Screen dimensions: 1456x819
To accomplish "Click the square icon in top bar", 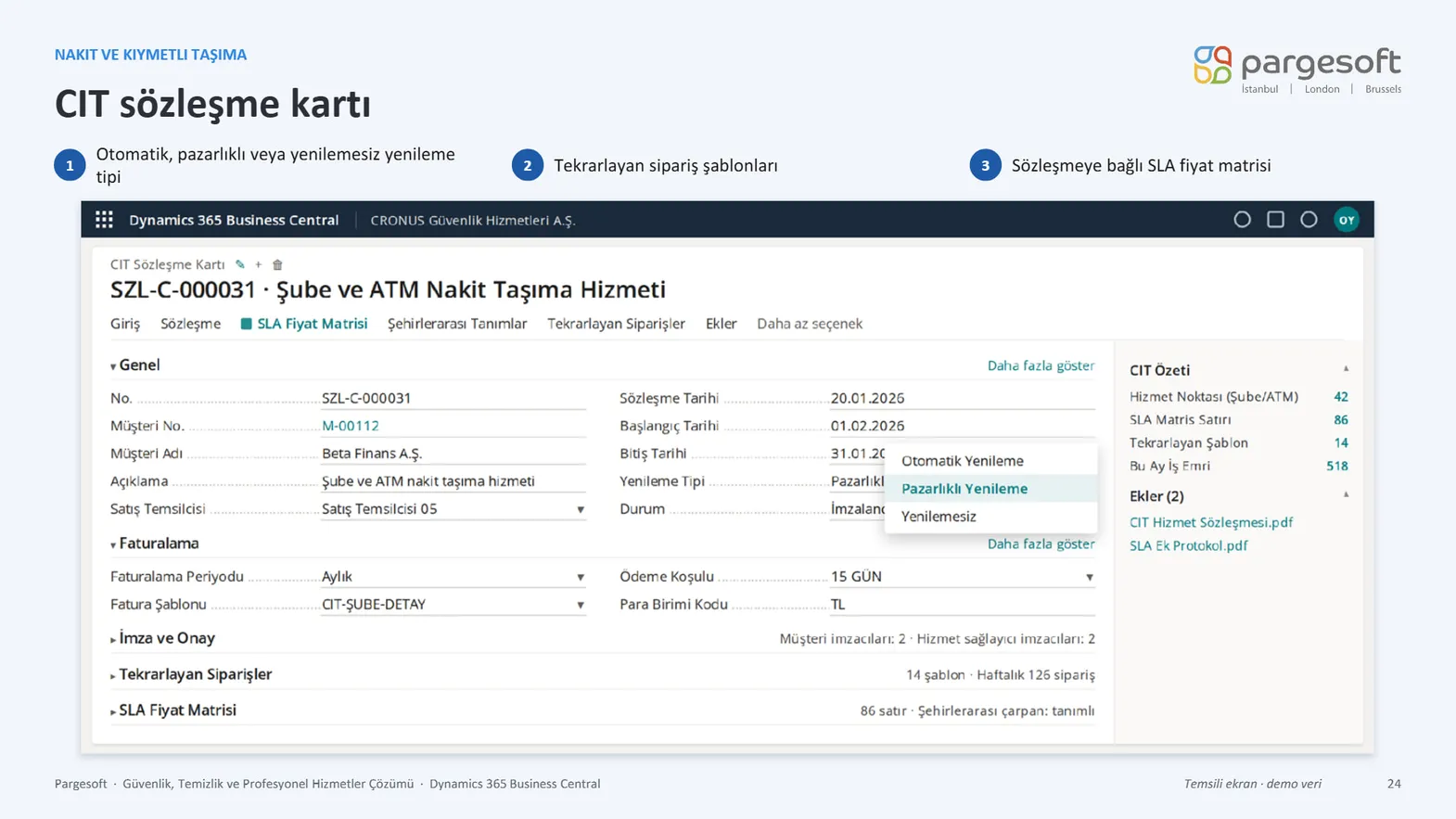I will pyautogui.click(x=1276, y=220).
